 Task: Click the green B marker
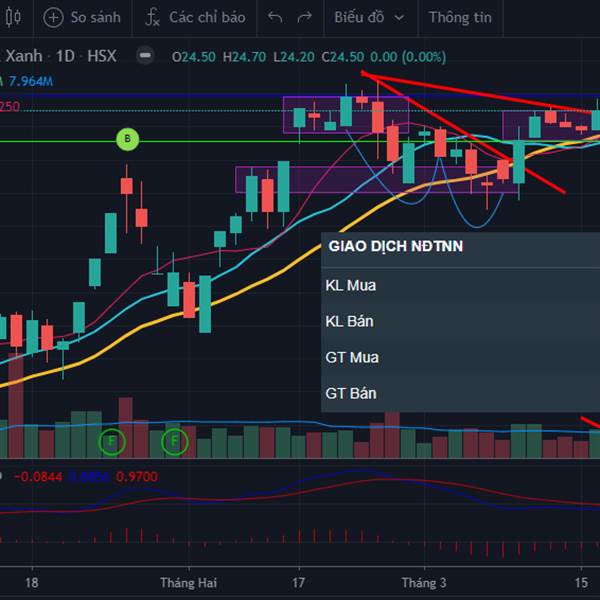point(127,139)
